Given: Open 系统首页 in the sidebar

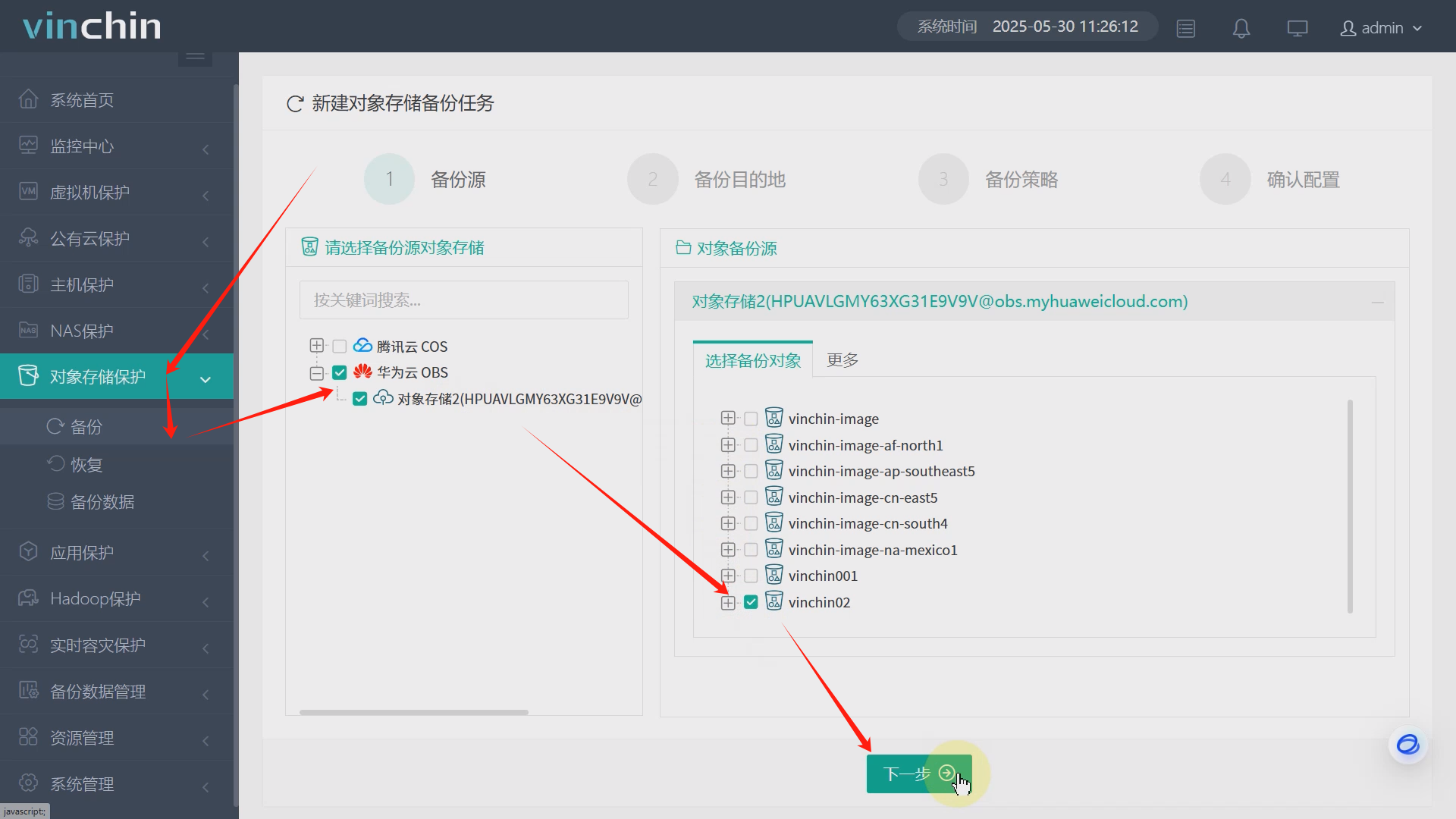Looking at the screenshot, I should 82,99.
